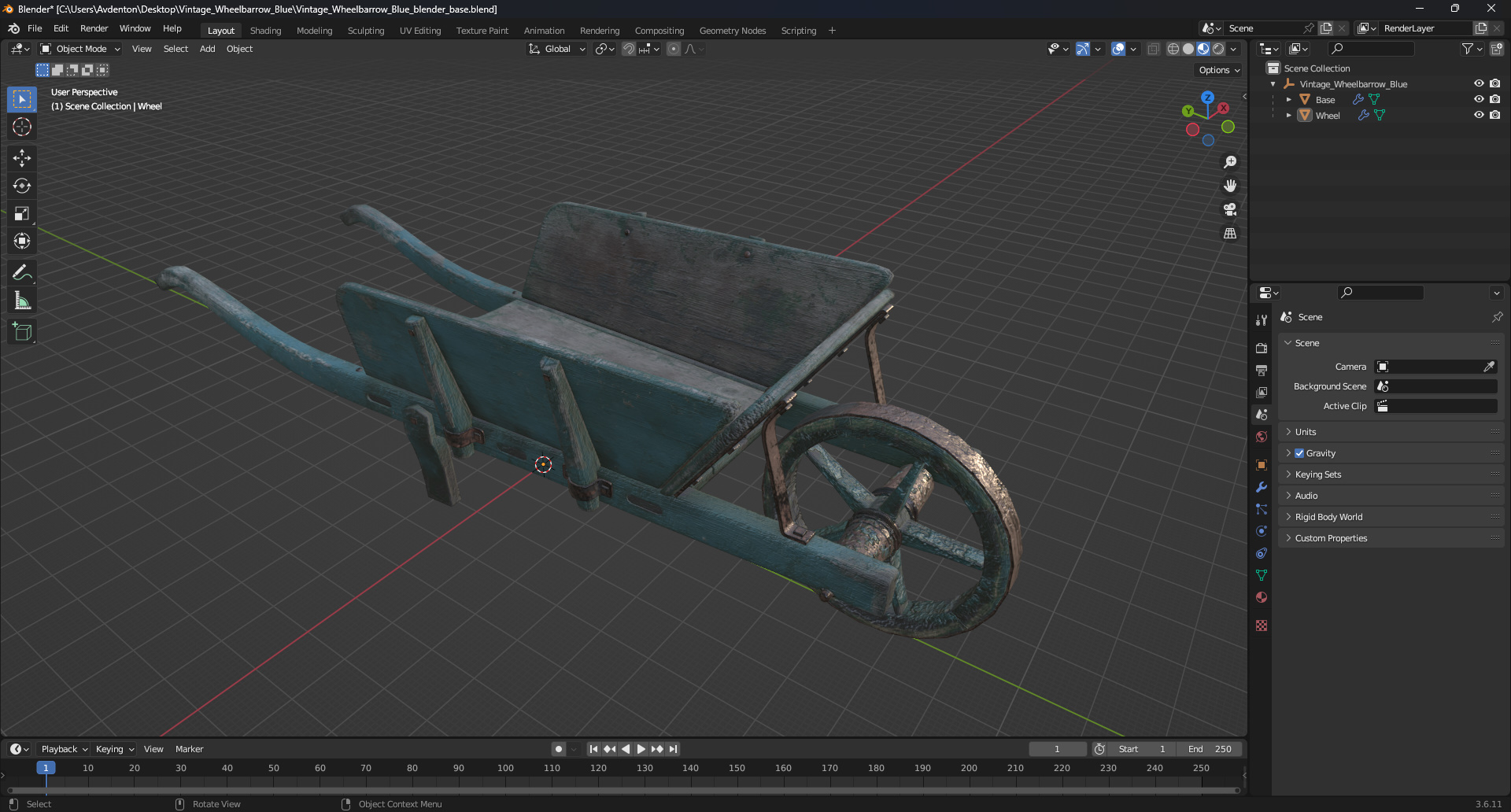Click the zoom magnifier viewport gizmo
This screenshot has height=812, width=1511.
pos(1230,162)
